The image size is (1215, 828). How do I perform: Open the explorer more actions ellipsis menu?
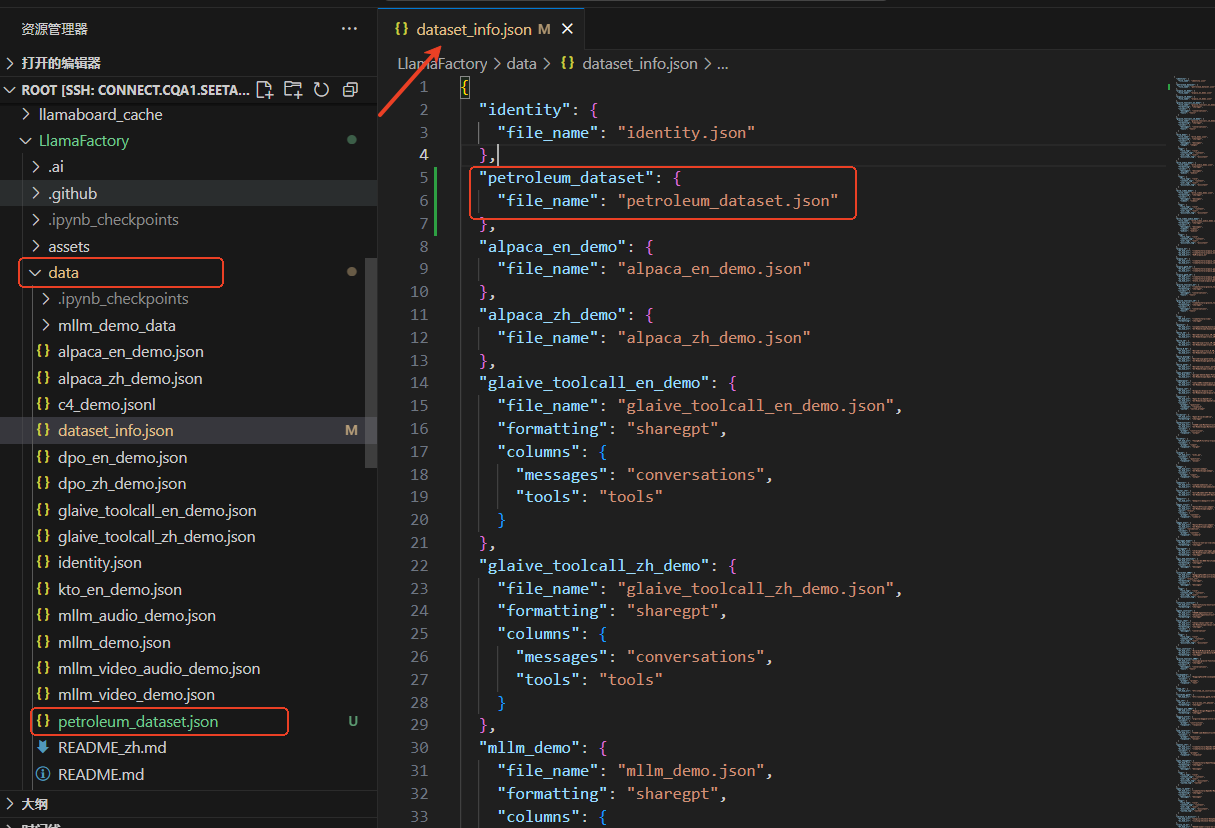[349, 29]
